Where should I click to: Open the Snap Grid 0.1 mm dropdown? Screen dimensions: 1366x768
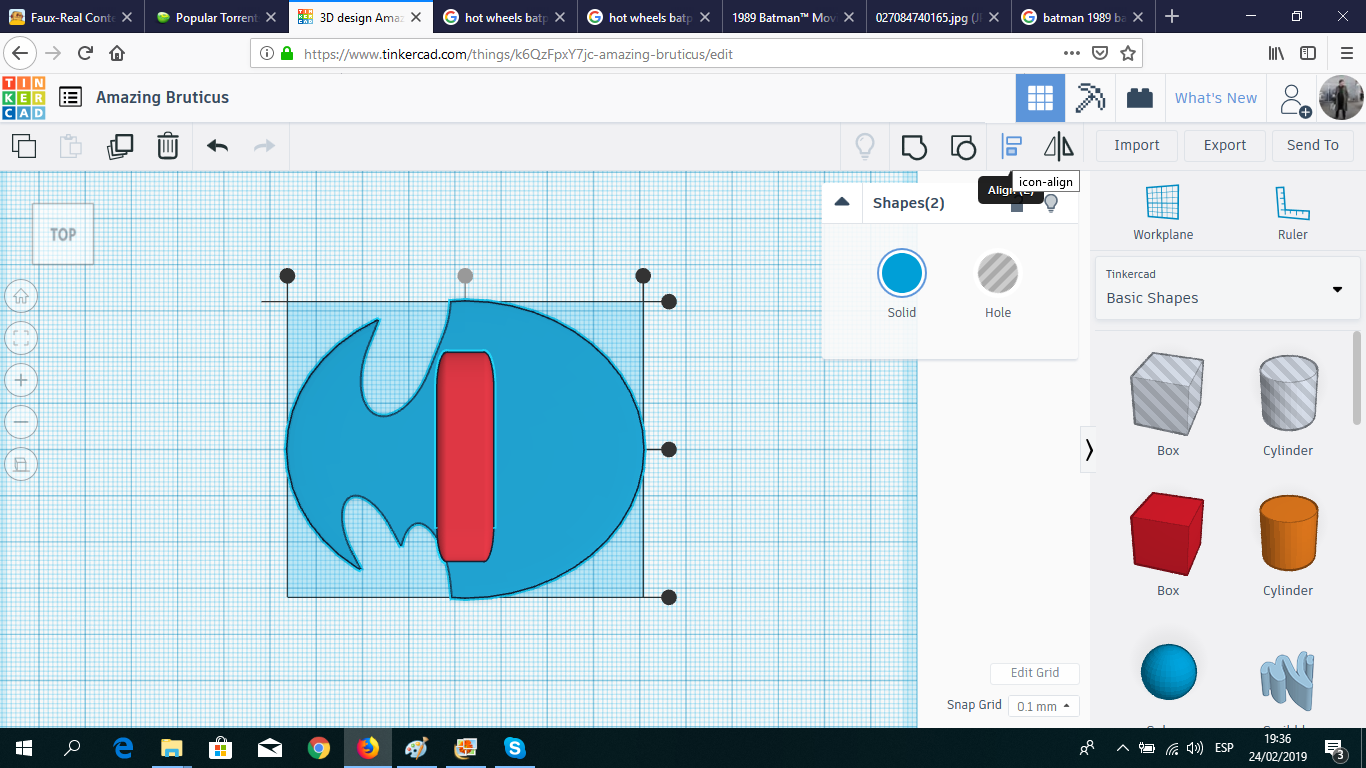(x=1043, y=706)
